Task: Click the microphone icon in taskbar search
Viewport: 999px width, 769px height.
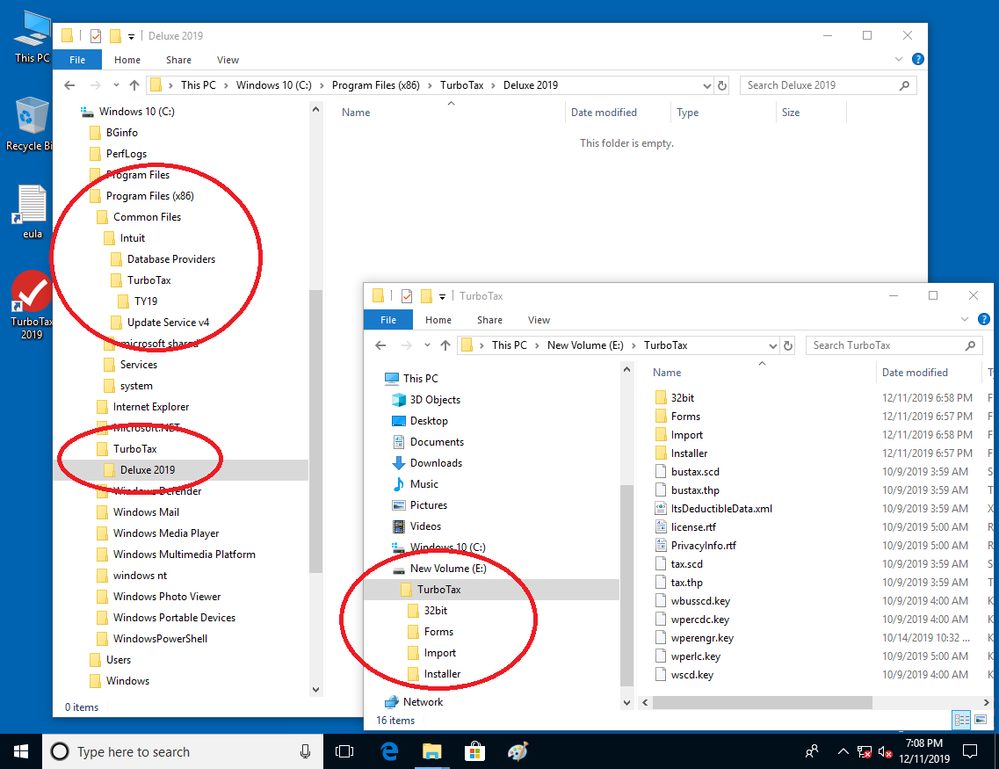Action: [x=305, y=752]
